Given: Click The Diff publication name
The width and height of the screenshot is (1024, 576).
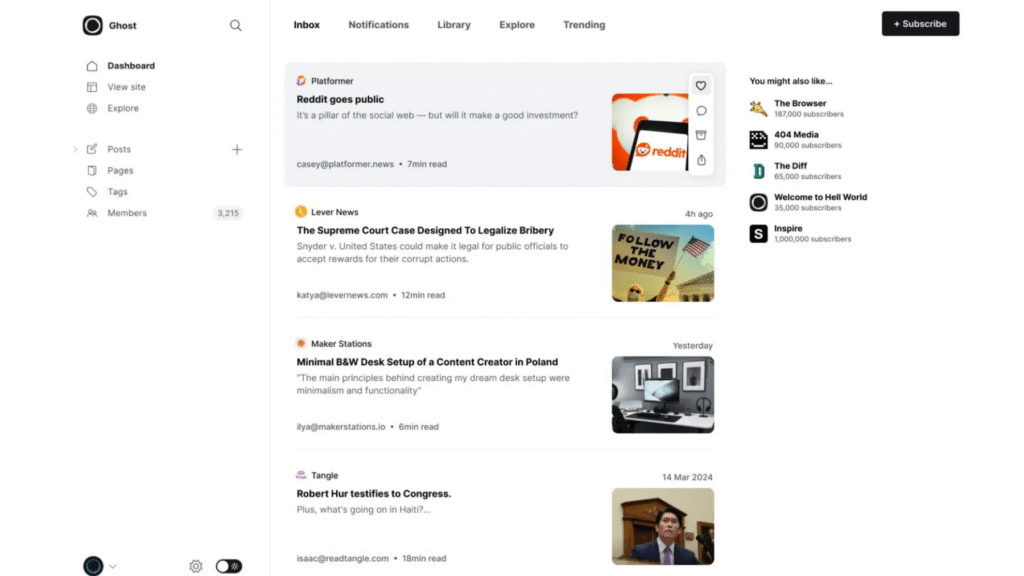Looking at the screenshot, I should tap(790, 166).
